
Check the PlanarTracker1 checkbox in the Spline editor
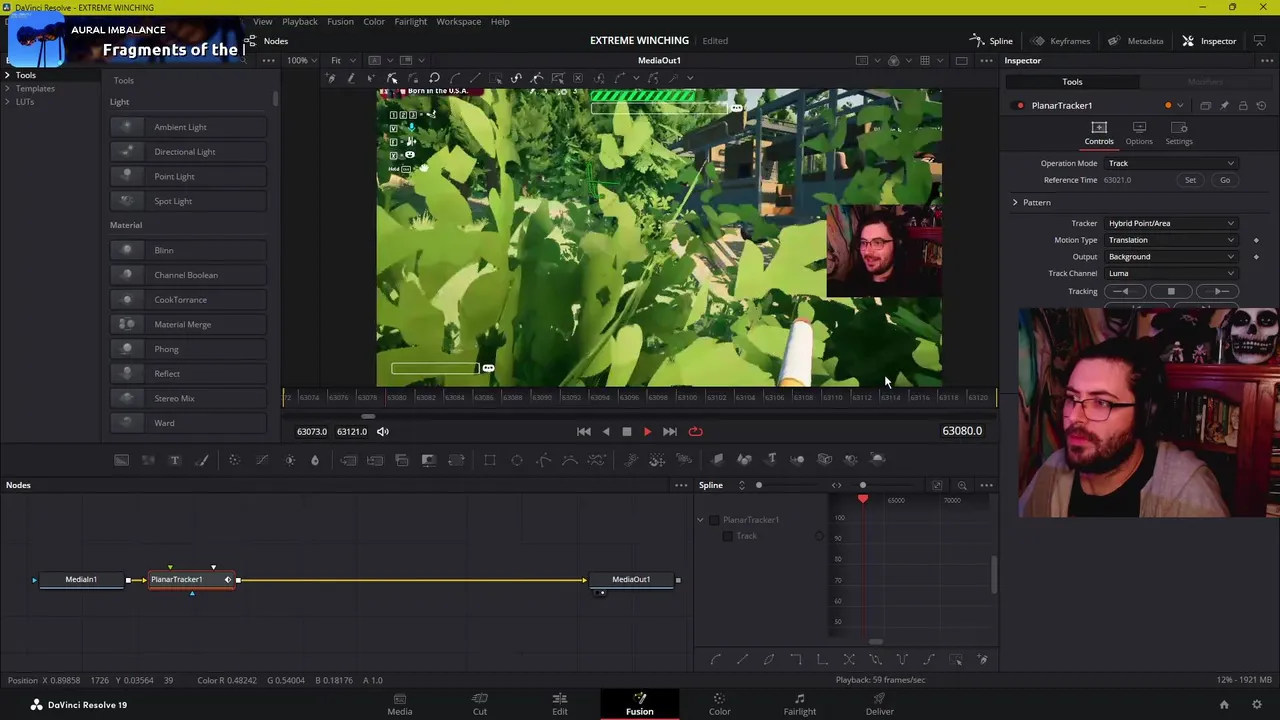714,520
